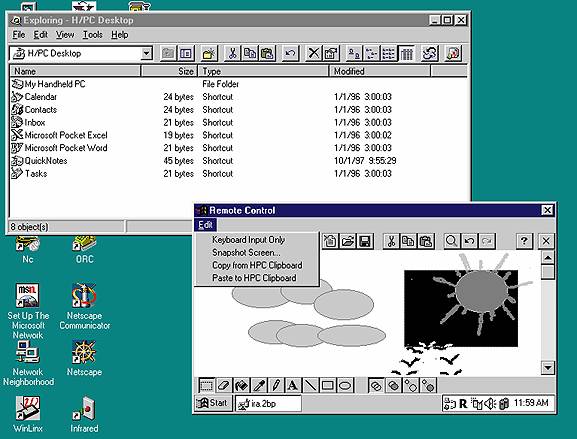Select the Fill bucket tool
This screenshot has height=439, width=577.
(241, 386)
